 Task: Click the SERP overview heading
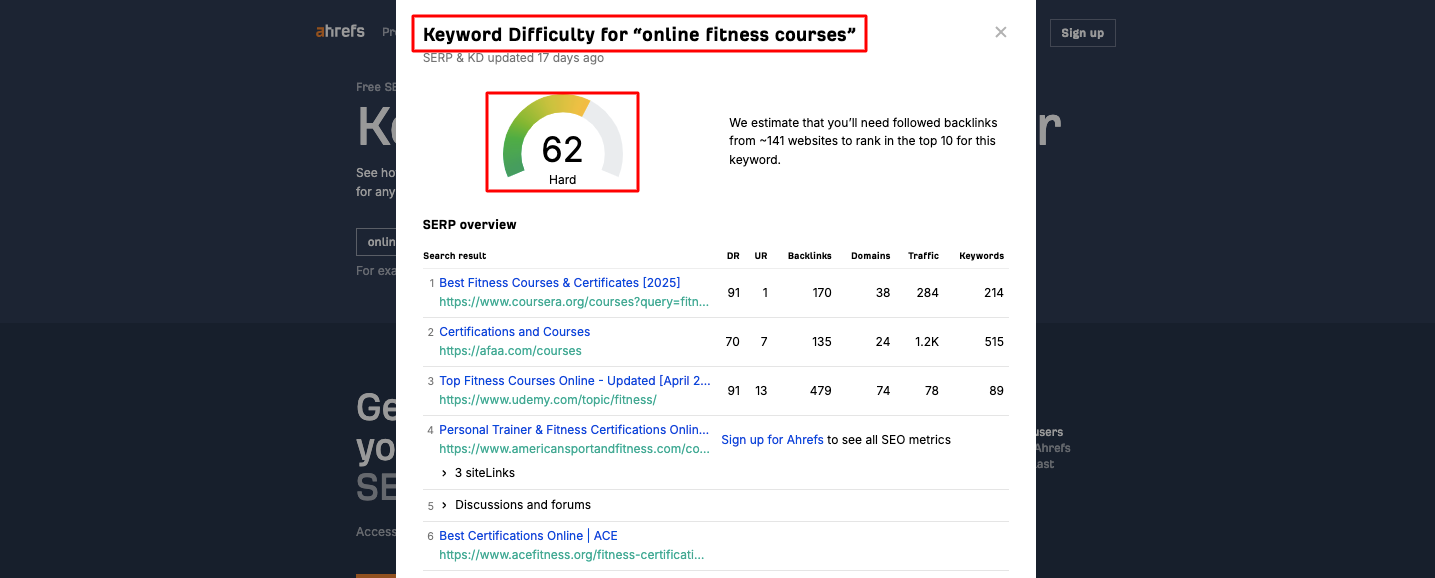tap(470, 225)
